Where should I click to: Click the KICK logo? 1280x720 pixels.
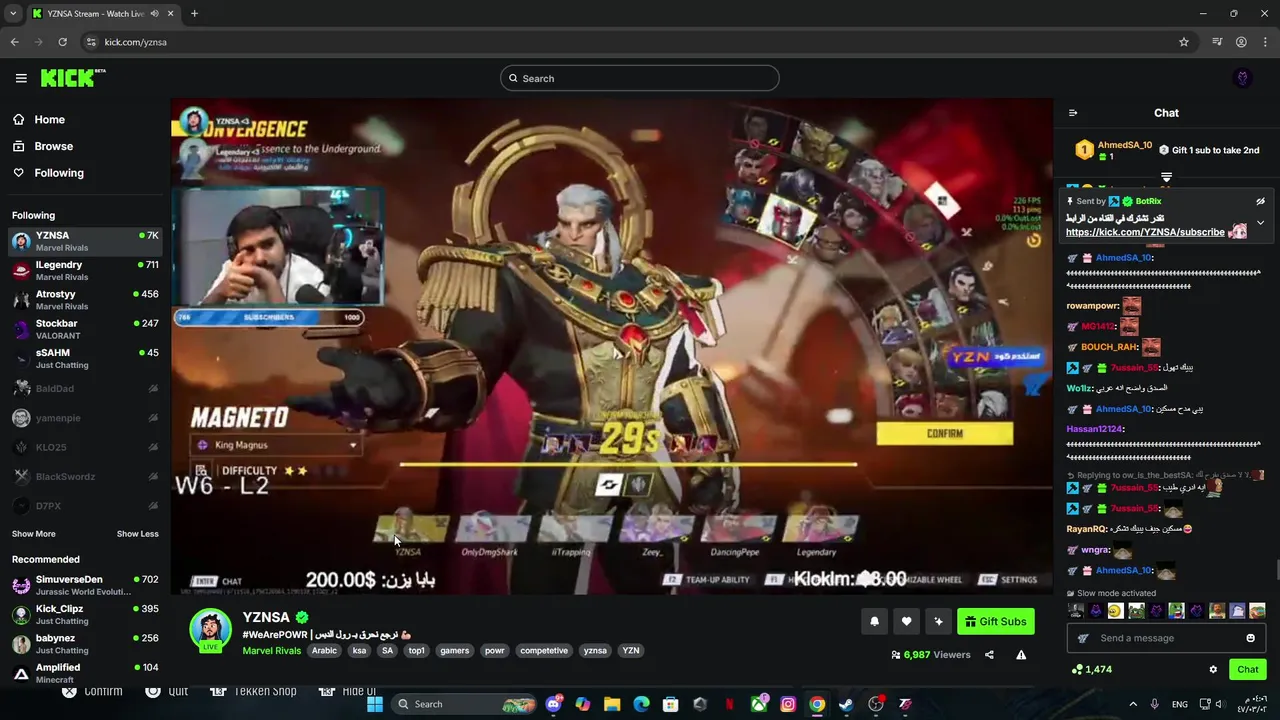click(x=73, y=78)
